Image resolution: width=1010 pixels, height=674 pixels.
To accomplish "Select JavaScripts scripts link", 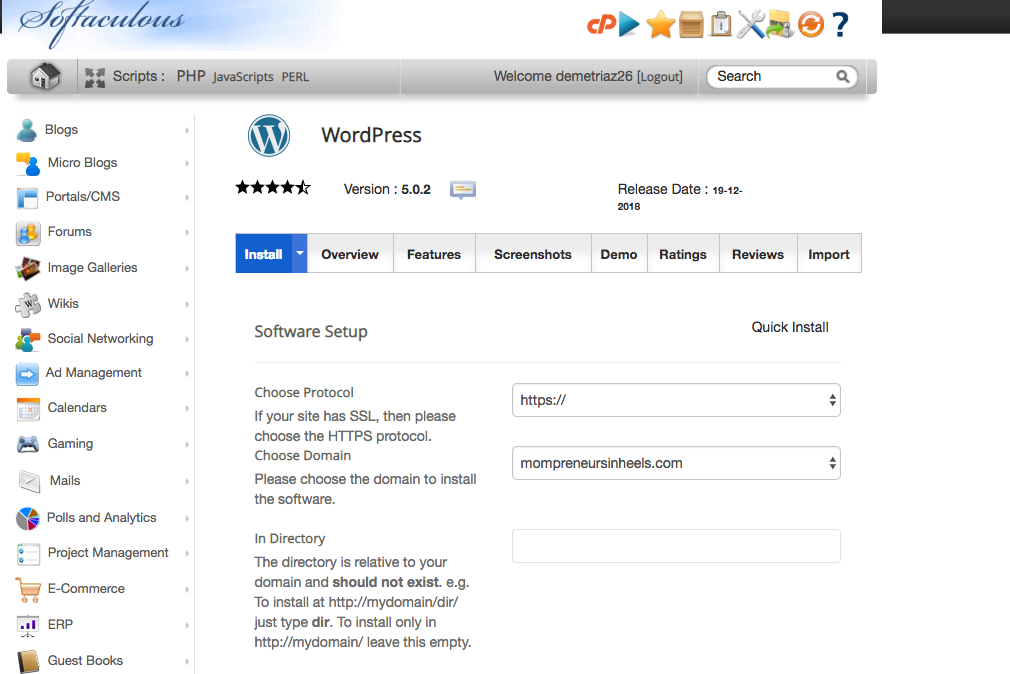I will [243, 77].
